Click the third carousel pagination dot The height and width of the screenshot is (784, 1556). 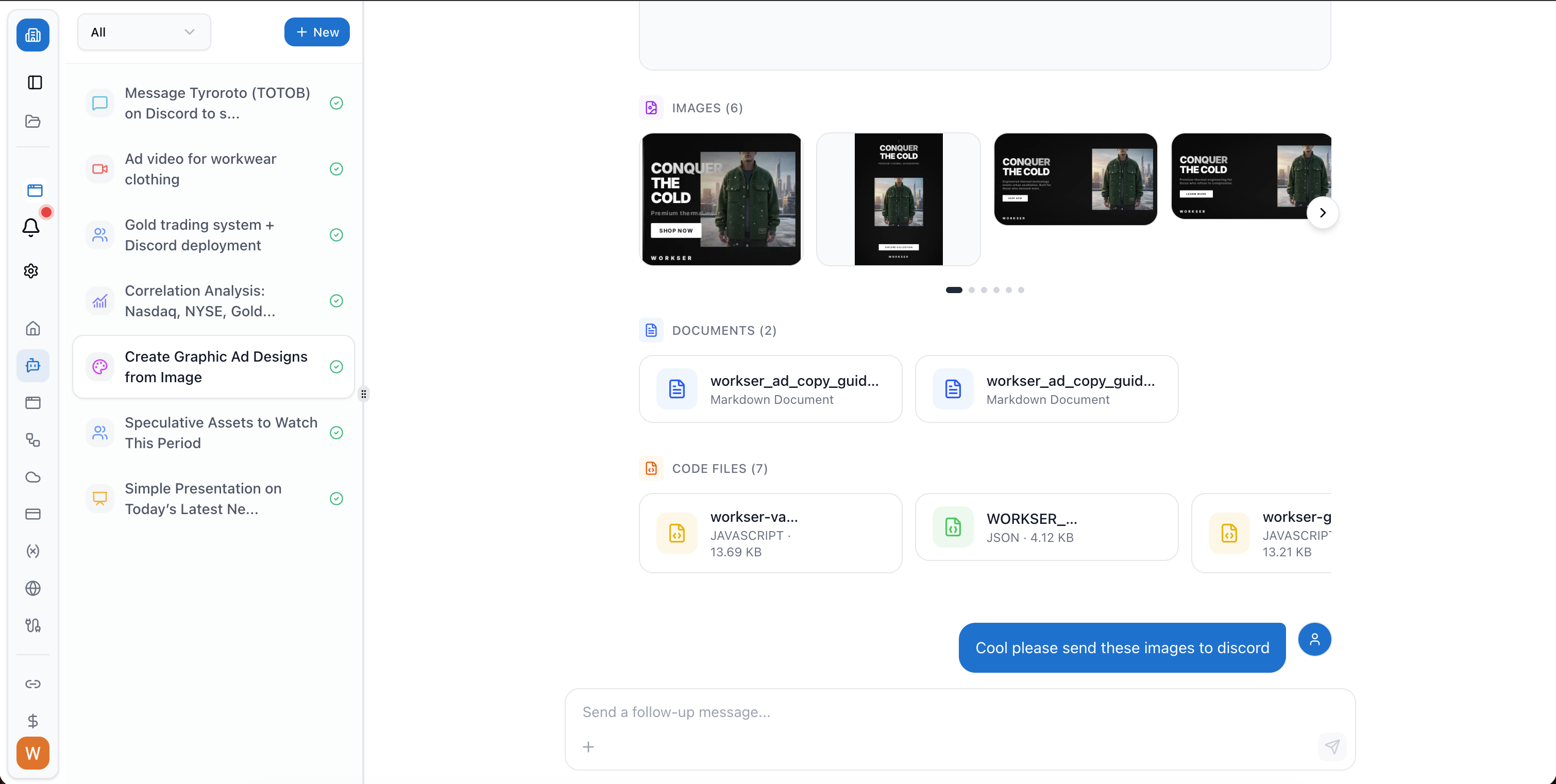tap(984, 290)
